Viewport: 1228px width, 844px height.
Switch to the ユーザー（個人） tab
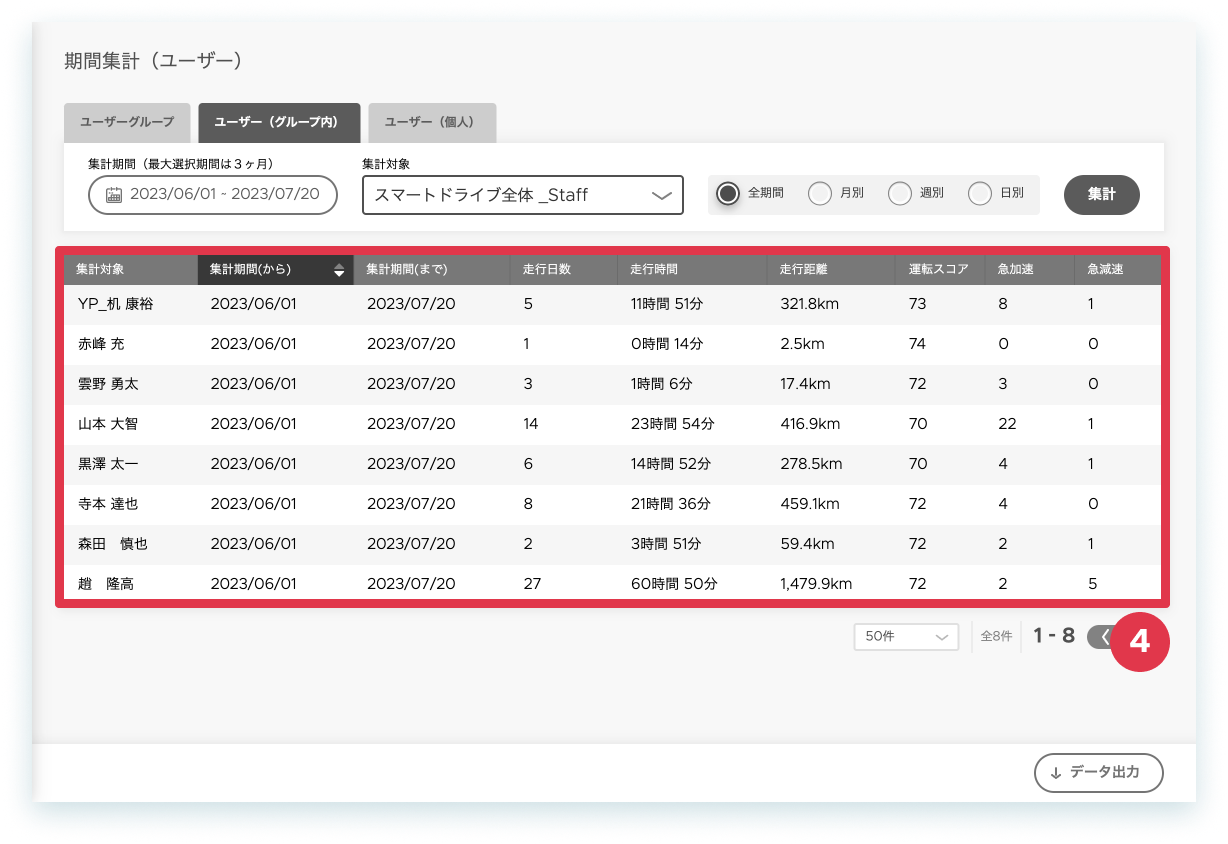pos(432,122)
